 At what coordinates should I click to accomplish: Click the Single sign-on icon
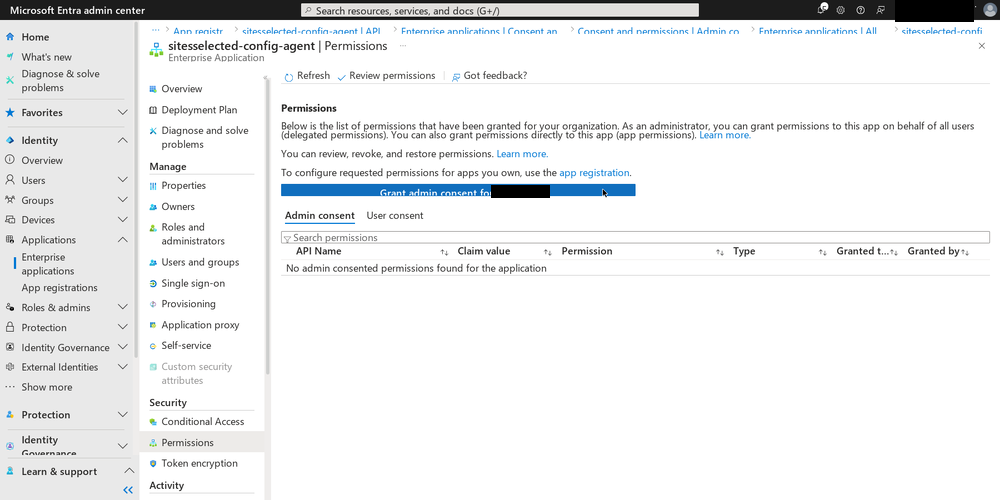pyautogui.click(x=153, y=283)
